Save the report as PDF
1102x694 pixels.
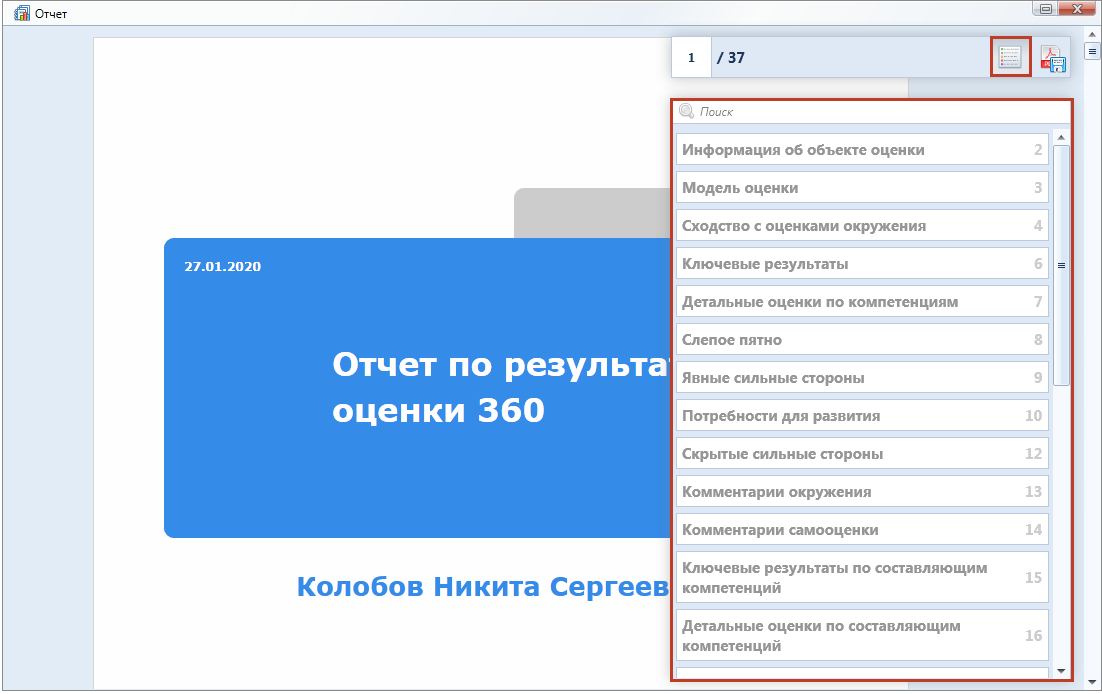click(1053, 58)
